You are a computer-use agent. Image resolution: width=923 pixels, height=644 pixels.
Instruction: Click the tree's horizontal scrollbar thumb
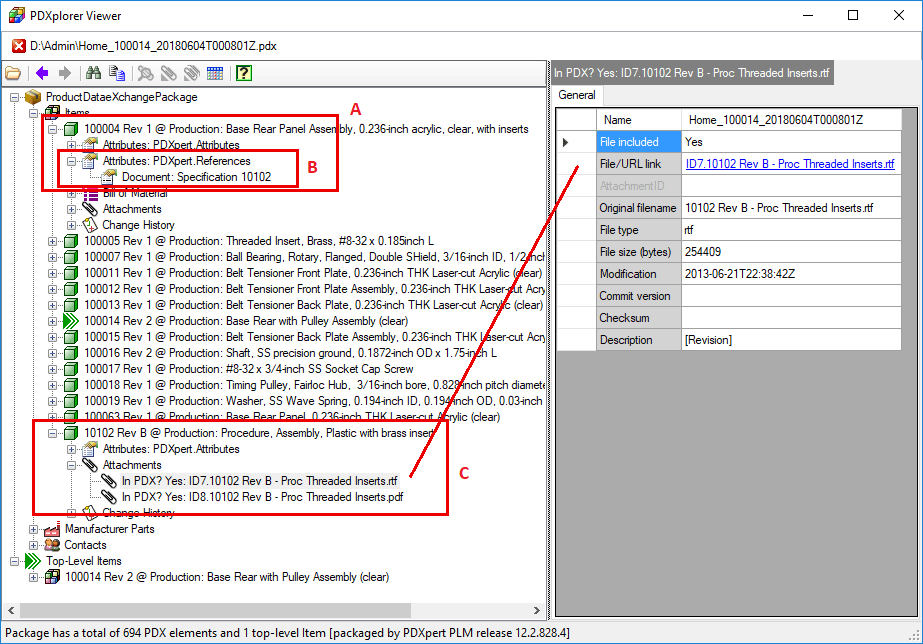pos(215,610)
